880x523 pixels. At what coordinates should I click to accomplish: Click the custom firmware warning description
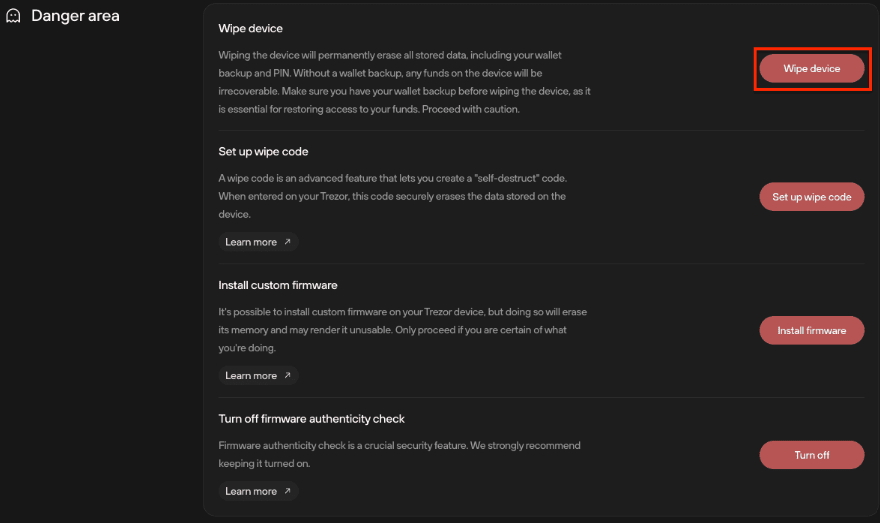click(400, 330)
